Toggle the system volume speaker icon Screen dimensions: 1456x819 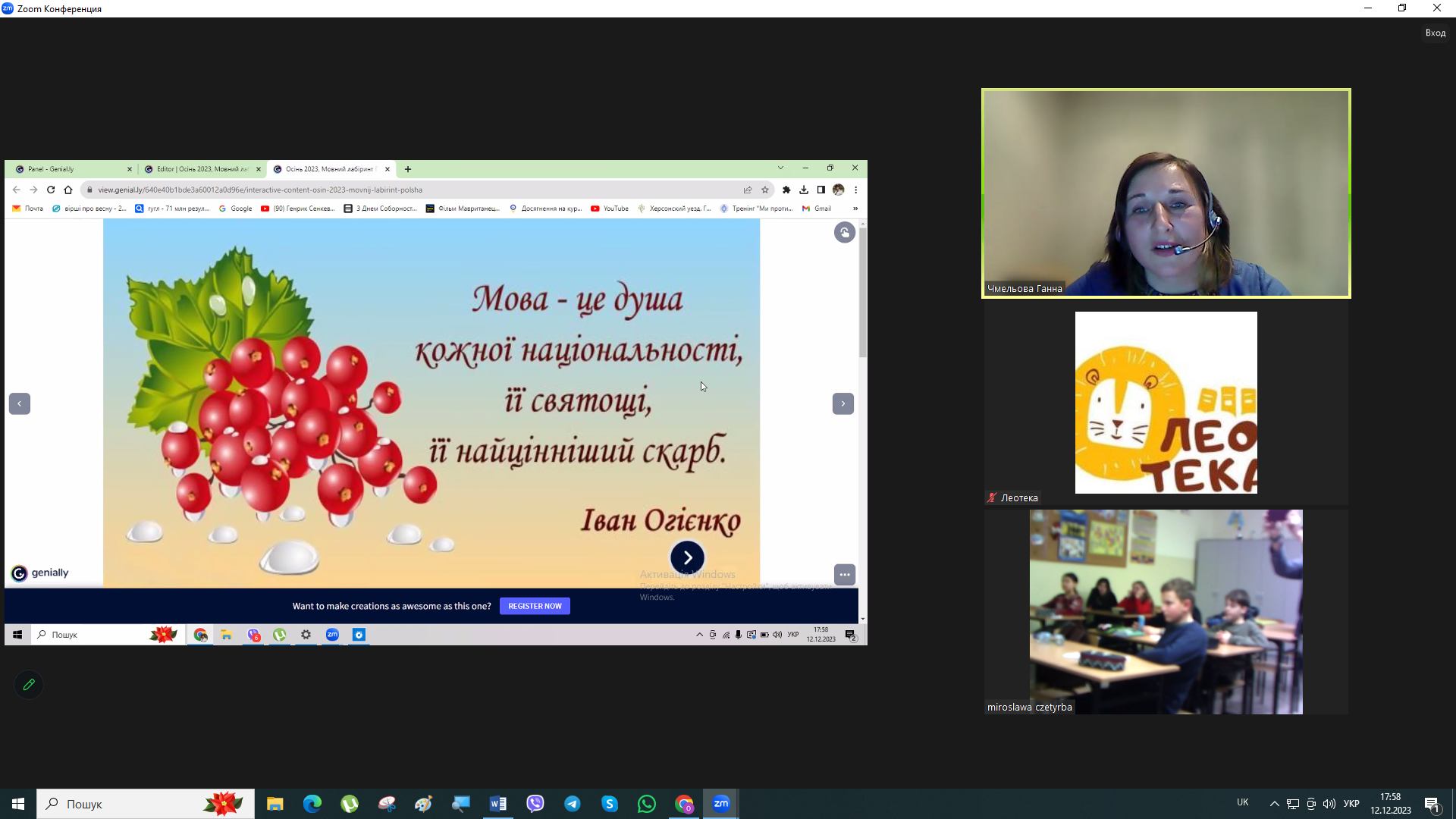coord(1329,804)
